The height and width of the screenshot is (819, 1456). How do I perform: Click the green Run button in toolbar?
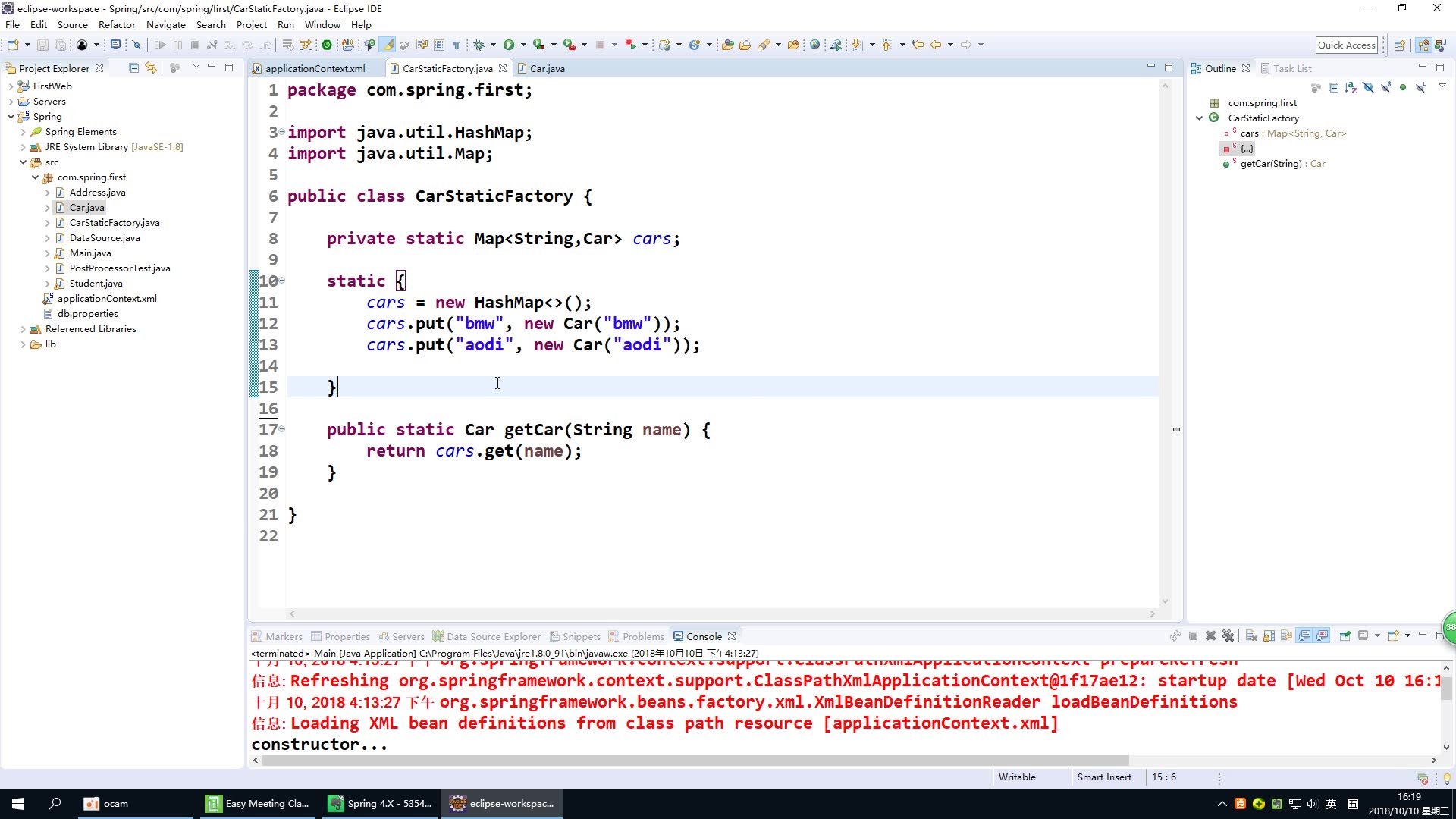tap(509, 45)
